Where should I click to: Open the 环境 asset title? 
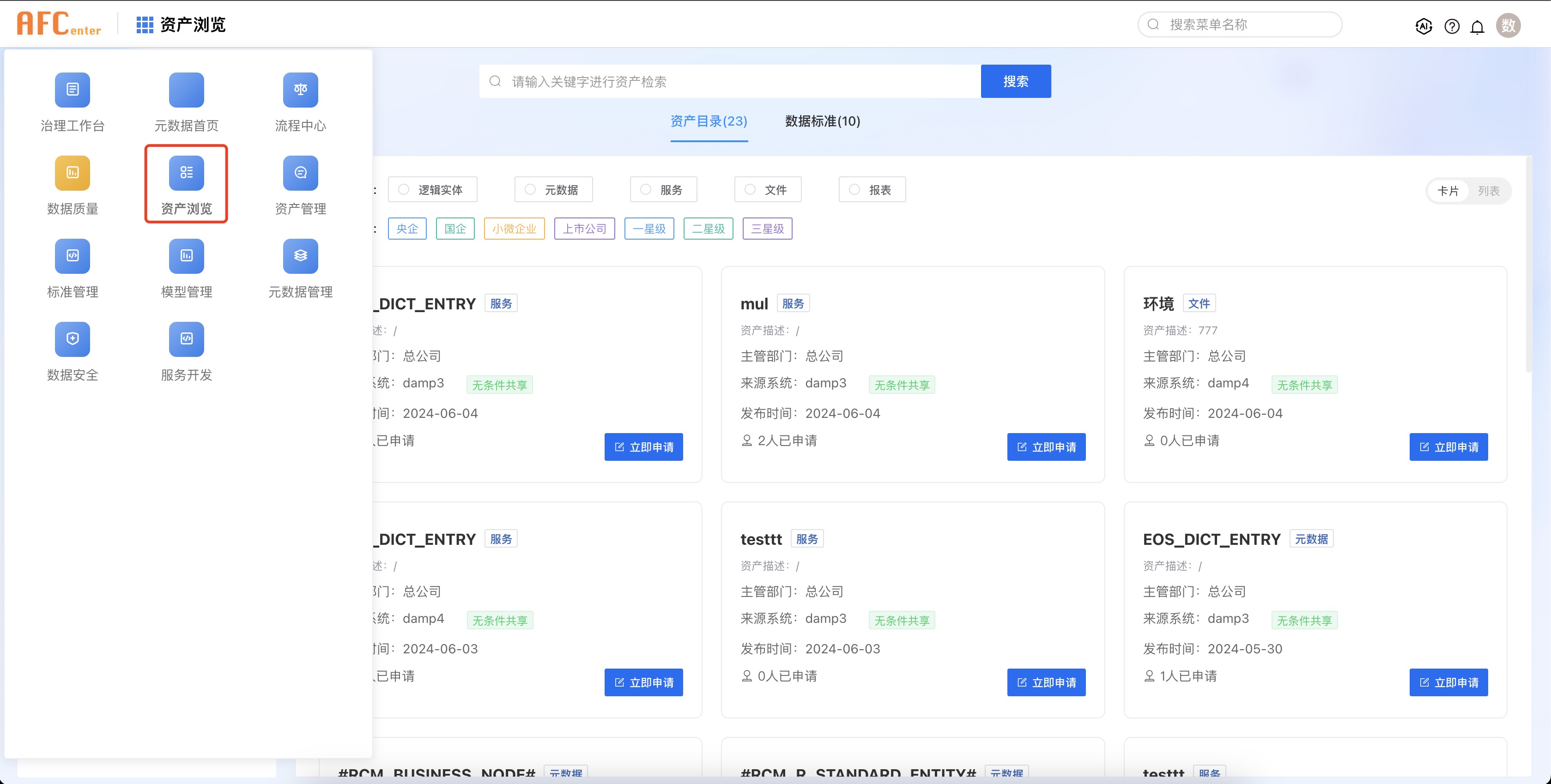click(1158, 304)
